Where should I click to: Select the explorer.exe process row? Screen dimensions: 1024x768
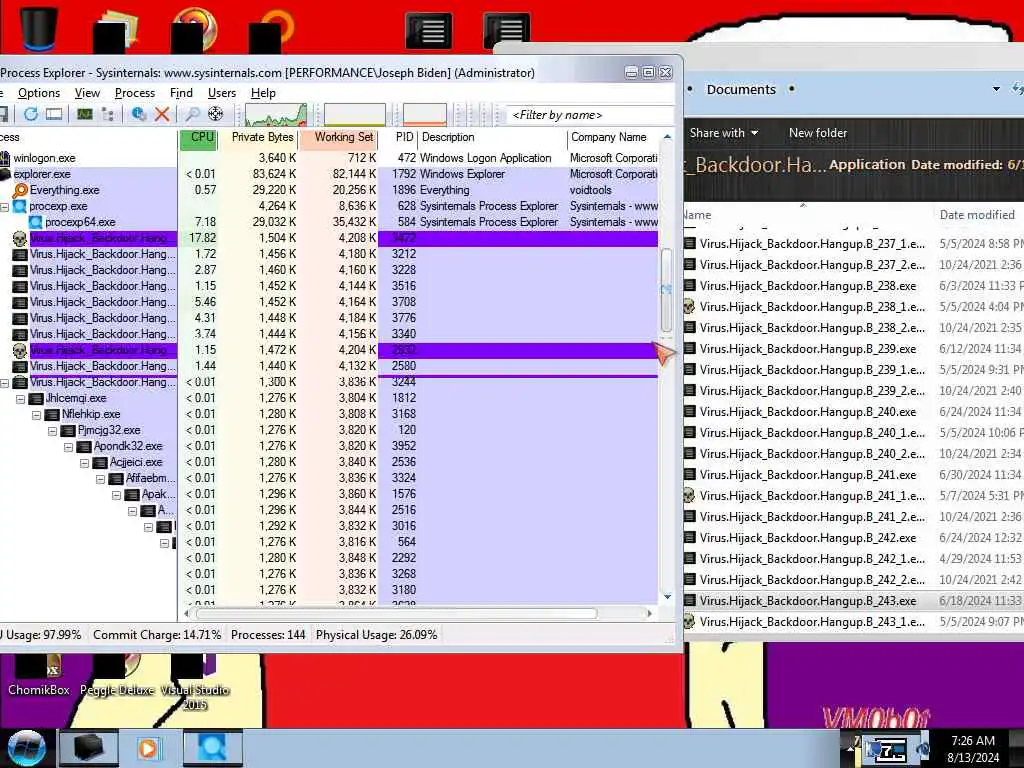point(328,174)
